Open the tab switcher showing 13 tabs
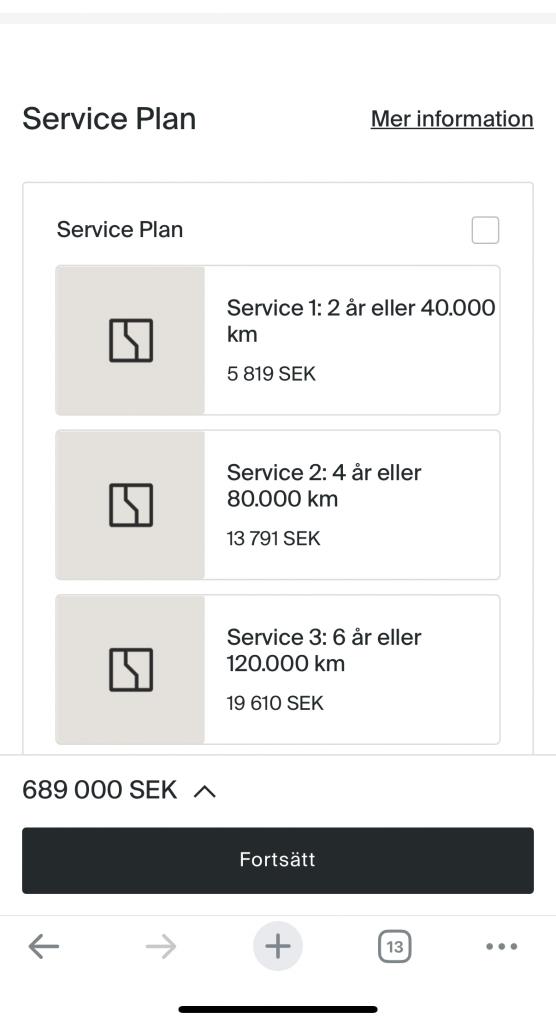The width and height of the screenshot is (556, 1024). coord(395,946)
